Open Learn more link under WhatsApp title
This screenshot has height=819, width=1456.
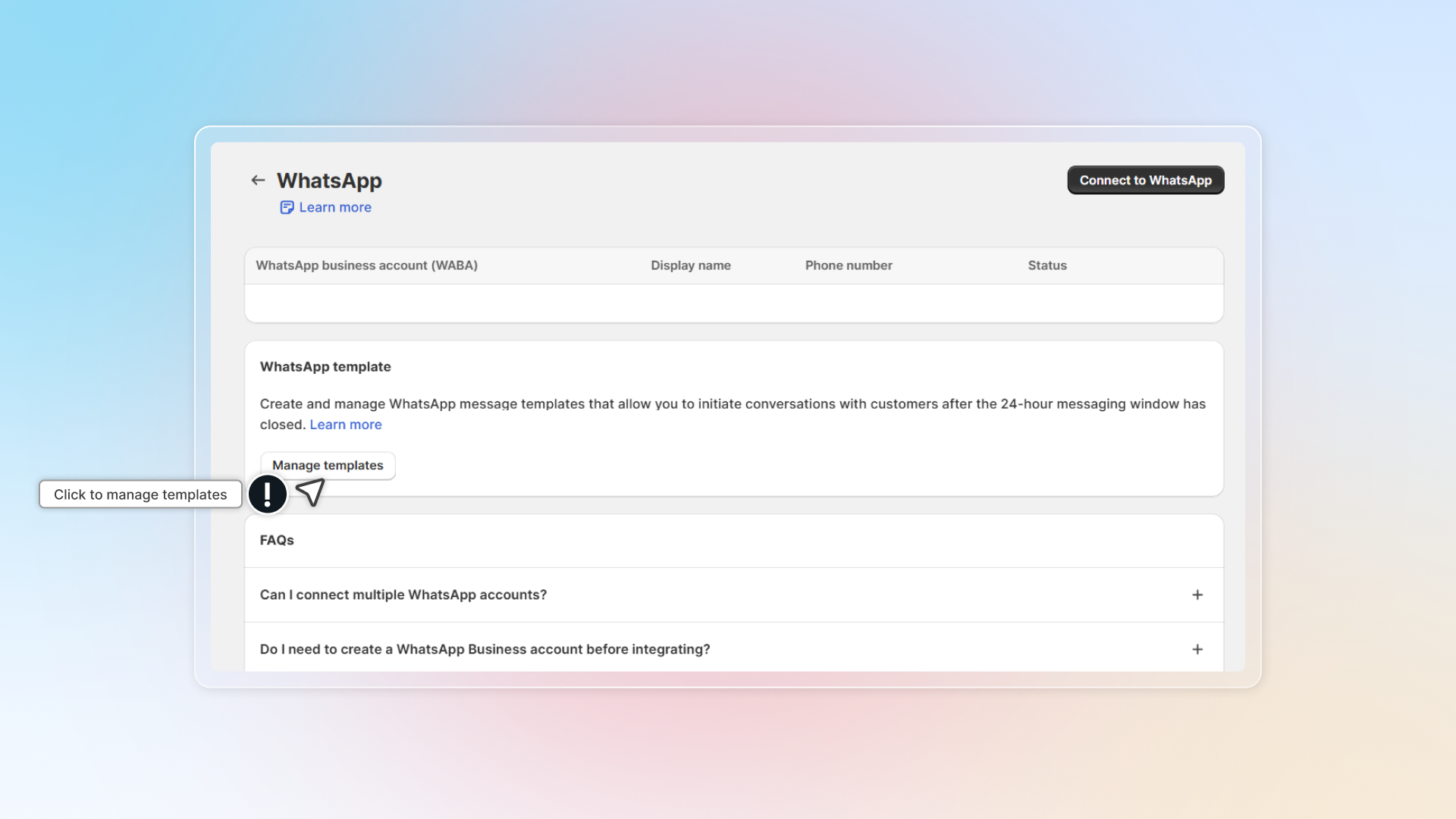(334, 208)
